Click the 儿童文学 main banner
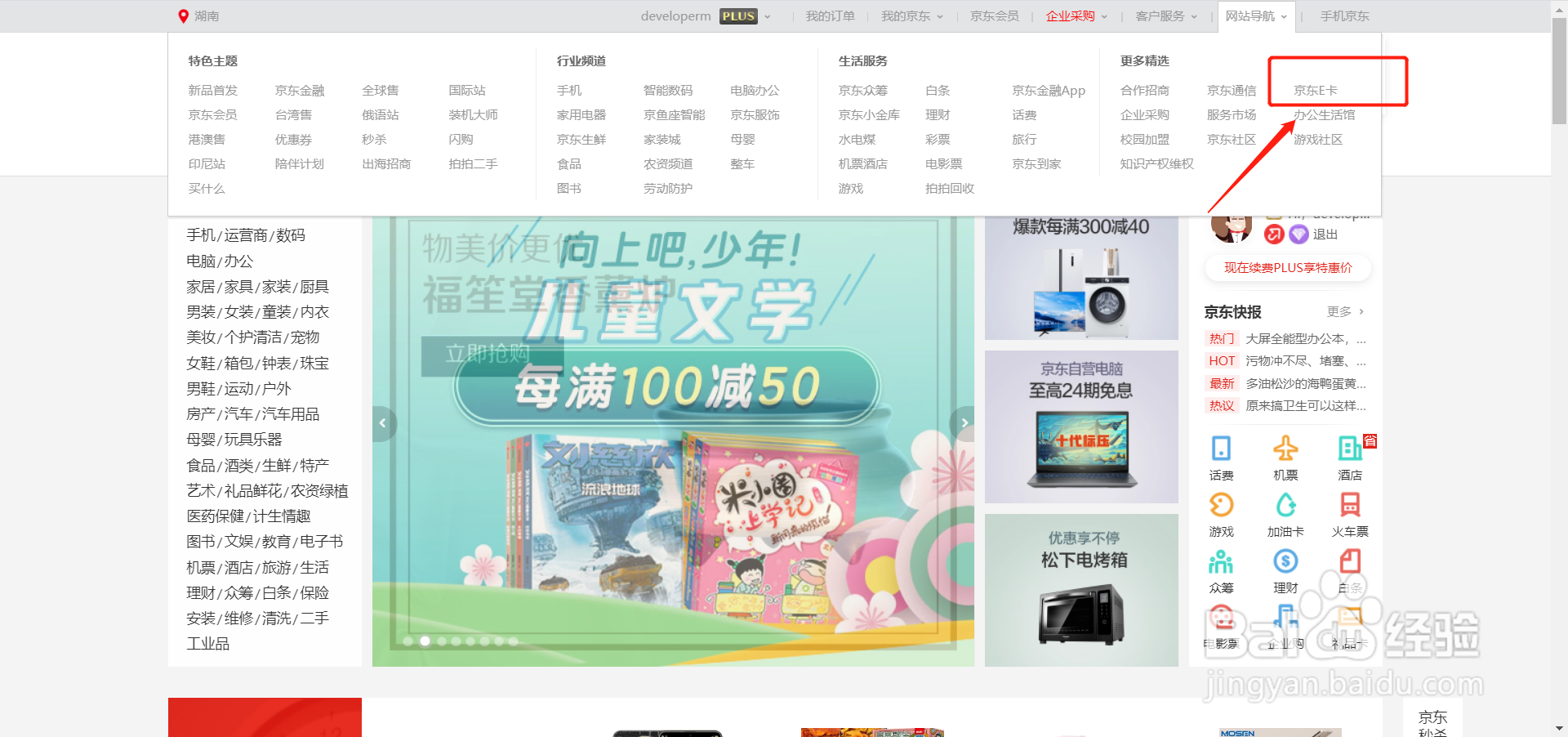The height and width of the screenshot is (737, 1568). [x=673, y=441]
